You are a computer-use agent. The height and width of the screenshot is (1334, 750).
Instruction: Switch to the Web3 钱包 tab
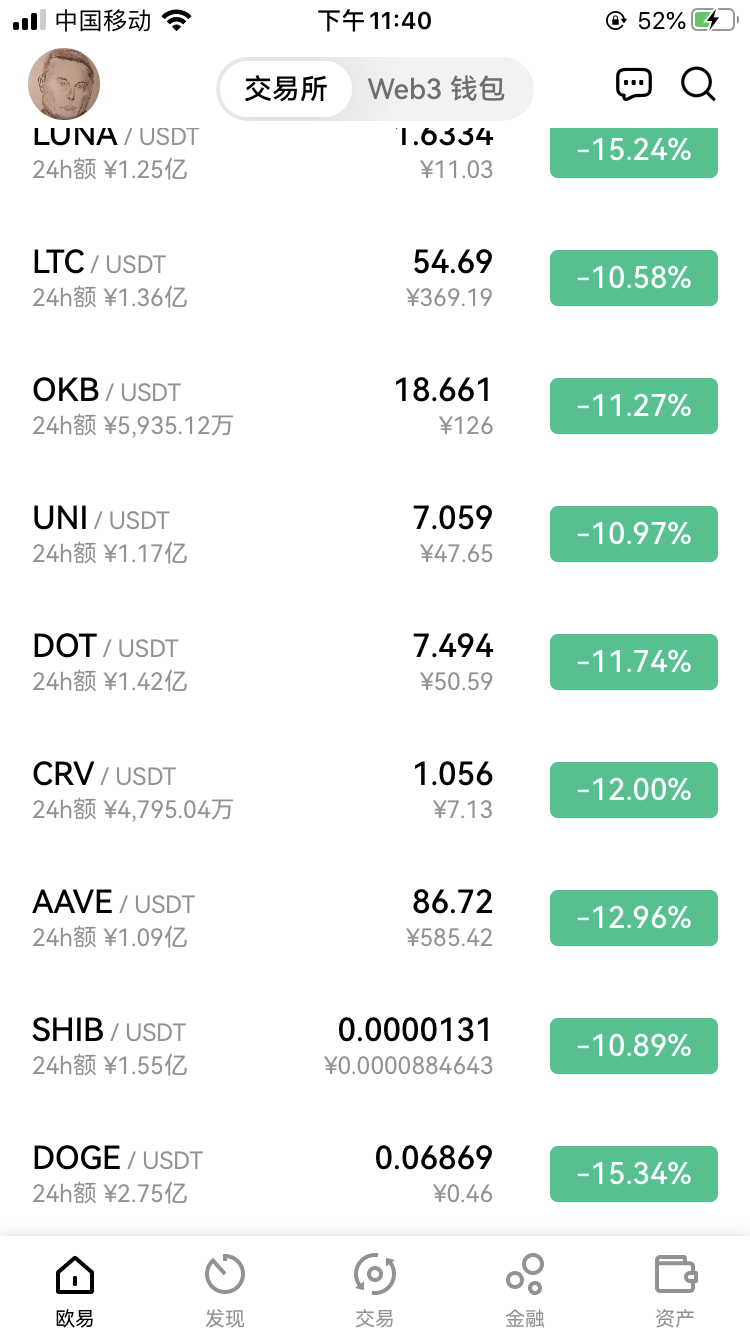(x=436, y=89)
